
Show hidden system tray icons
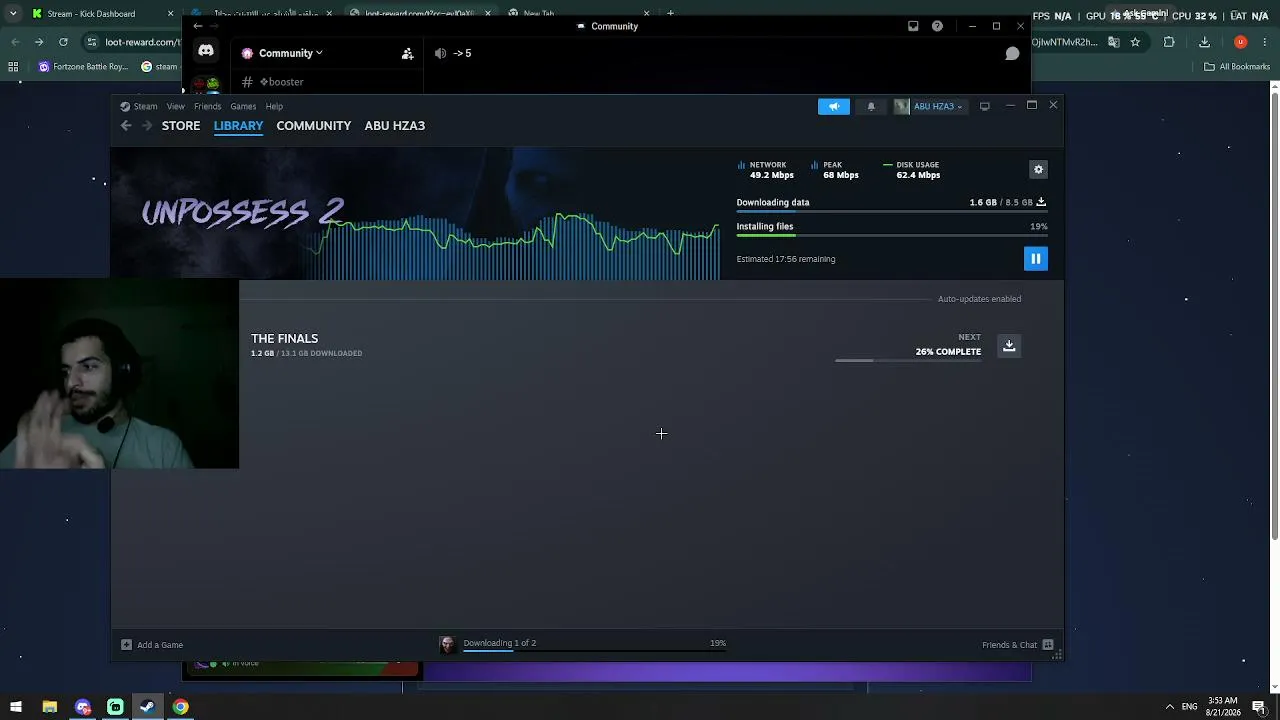pyautogui.click(x=1169, y=707)
